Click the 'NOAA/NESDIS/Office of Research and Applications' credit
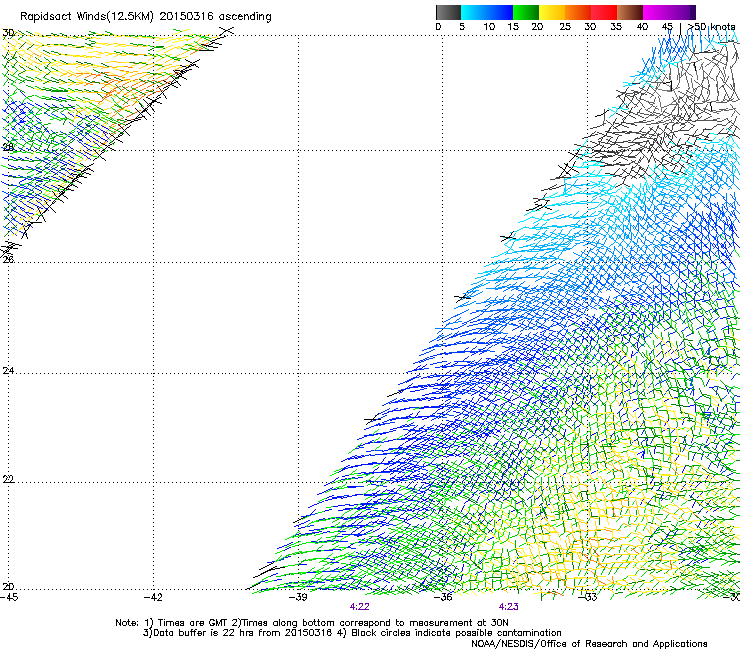This screenshot has height=650, width=740. (589, 644)
